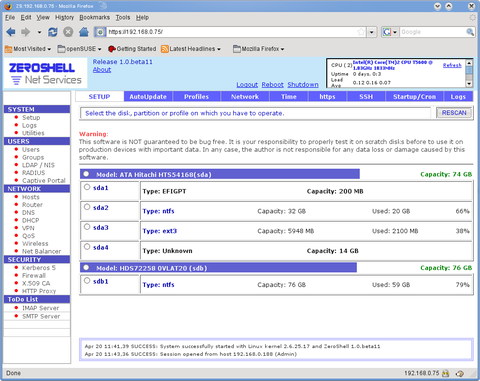Click the Forward arrow icon
Viewport: 480px width, 381px height.
[25, 32]
